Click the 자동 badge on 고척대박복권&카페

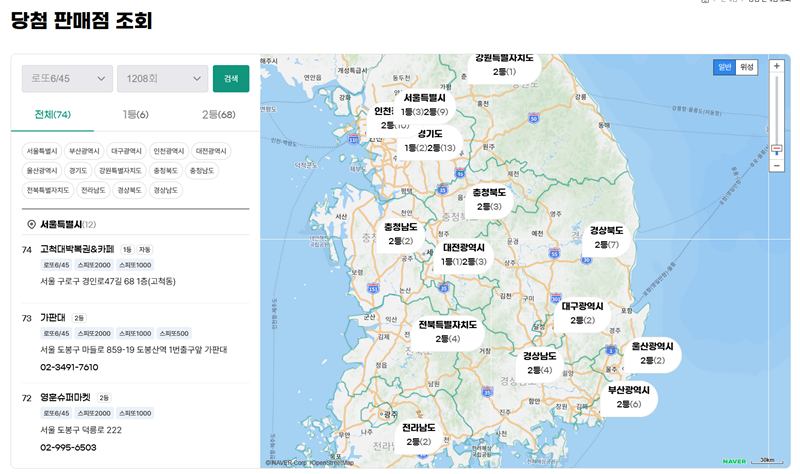coord(145,250)
